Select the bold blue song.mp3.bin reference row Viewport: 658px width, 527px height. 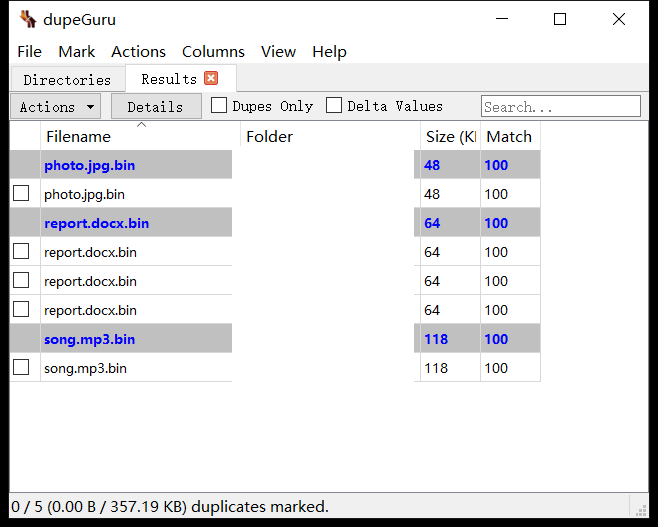[x=275, y=339]
